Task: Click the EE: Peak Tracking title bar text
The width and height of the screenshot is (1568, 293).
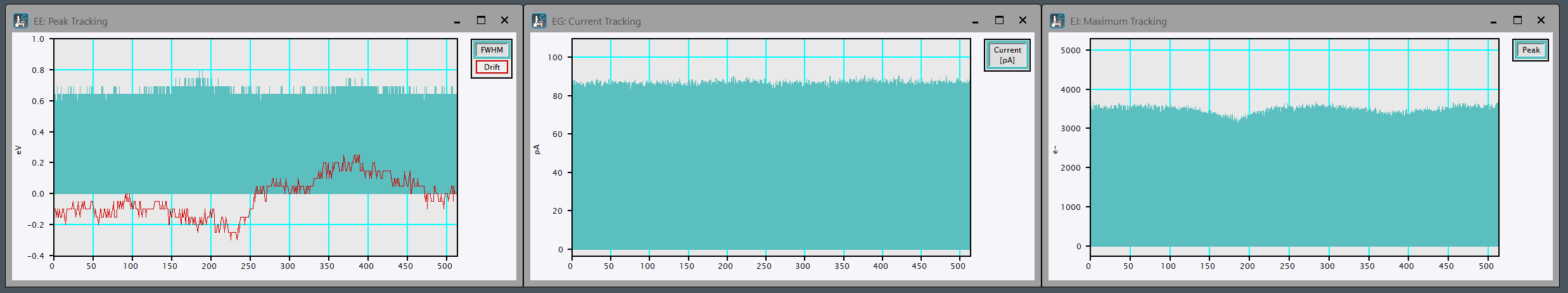Action: 70,22
